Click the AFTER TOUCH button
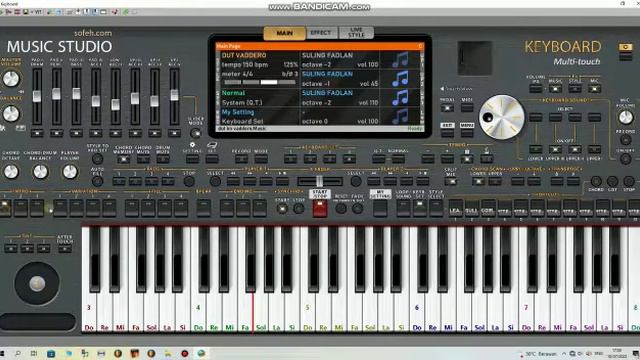This screenshot has height=360, width=640. [x=65, y=248]
